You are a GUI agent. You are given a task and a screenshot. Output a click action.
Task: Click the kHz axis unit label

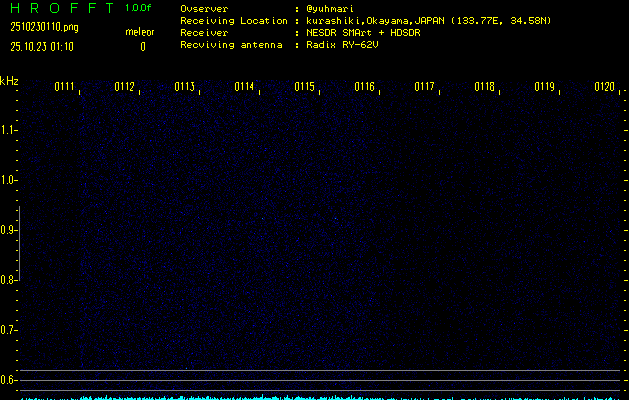click(x=9, y=81)
